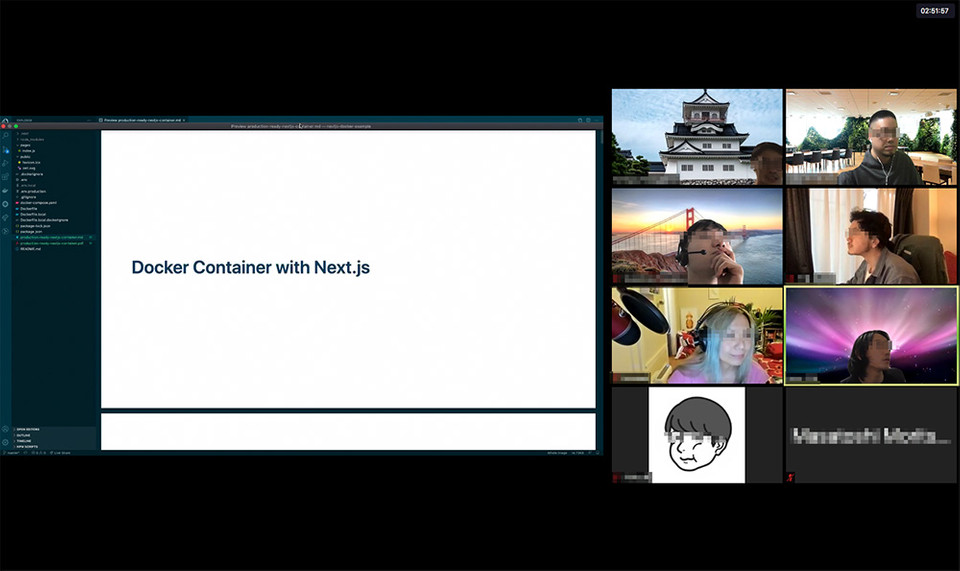
Task: Select the castle background participant video
Action: [697, 137]
